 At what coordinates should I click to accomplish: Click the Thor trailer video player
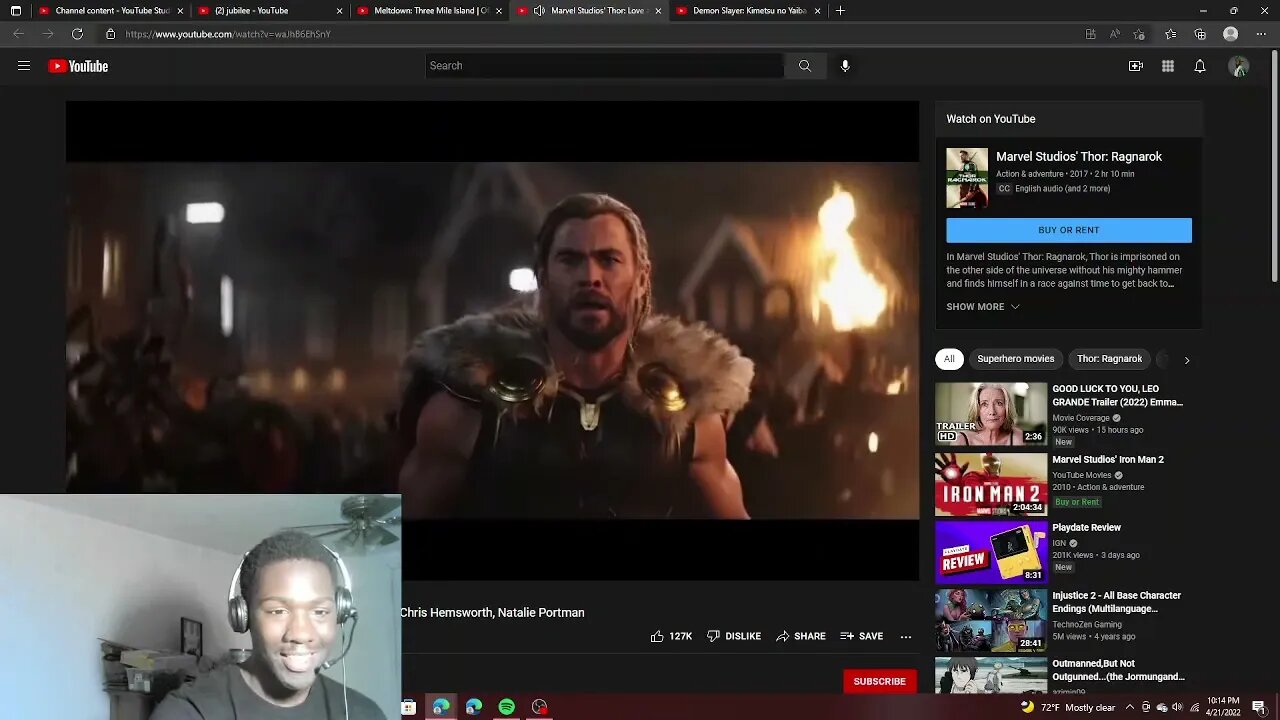pos(492,340)
